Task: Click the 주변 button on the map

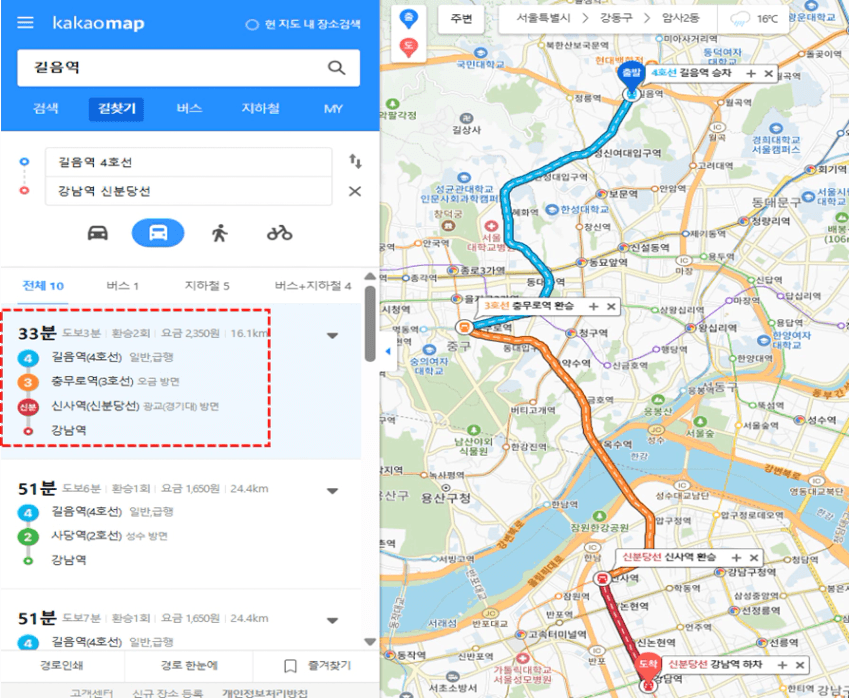Action: coord(461,18)
